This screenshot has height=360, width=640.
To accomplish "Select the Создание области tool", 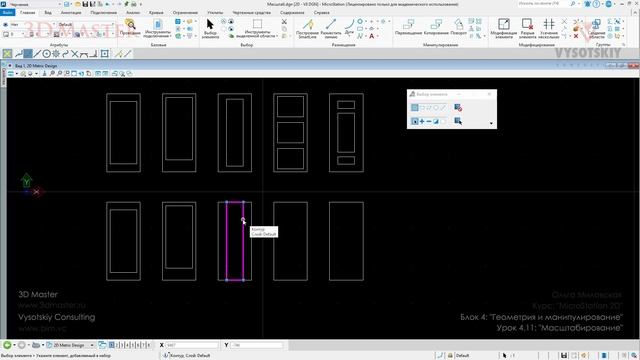I will (x=596, y=28).
